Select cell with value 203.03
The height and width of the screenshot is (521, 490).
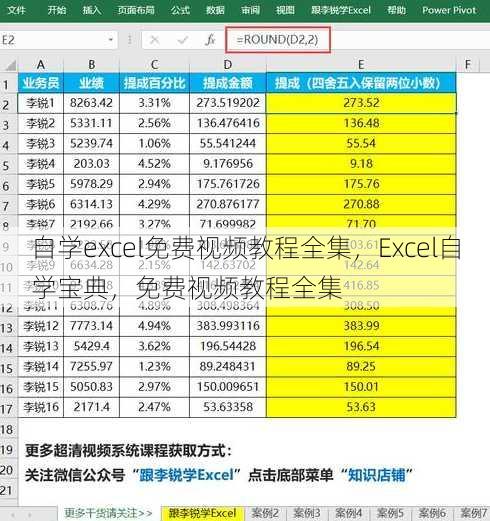[x=91, y=164]
